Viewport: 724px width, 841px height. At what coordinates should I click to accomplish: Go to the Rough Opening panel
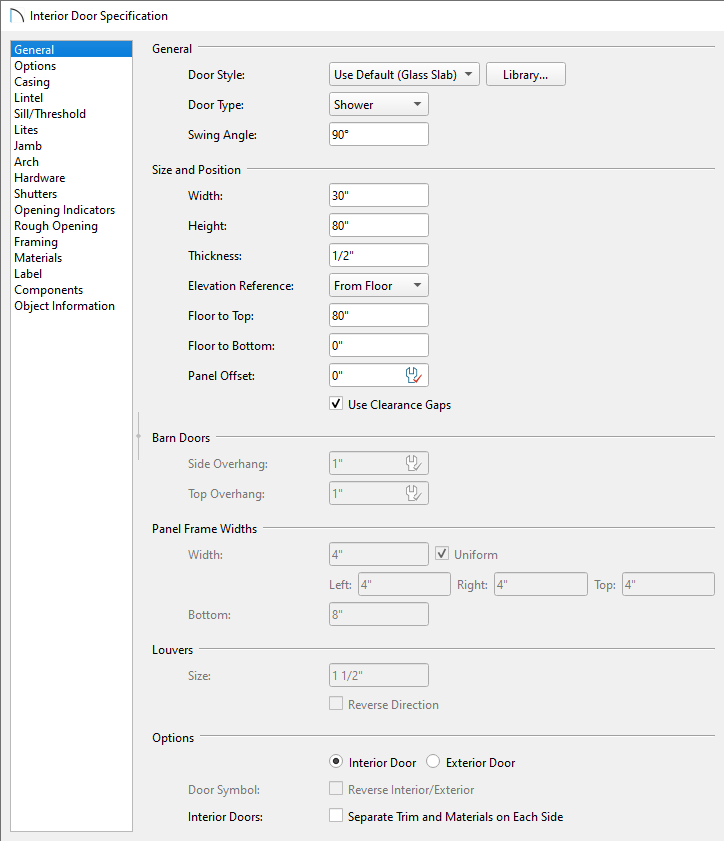pyautogui.click(x=71, y=226)
